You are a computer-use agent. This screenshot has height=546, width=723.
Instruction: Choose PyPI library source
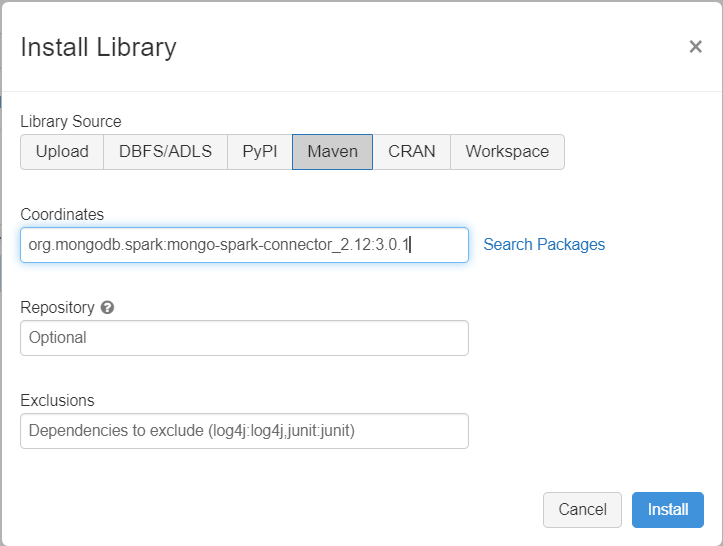[x=260, y=152]
